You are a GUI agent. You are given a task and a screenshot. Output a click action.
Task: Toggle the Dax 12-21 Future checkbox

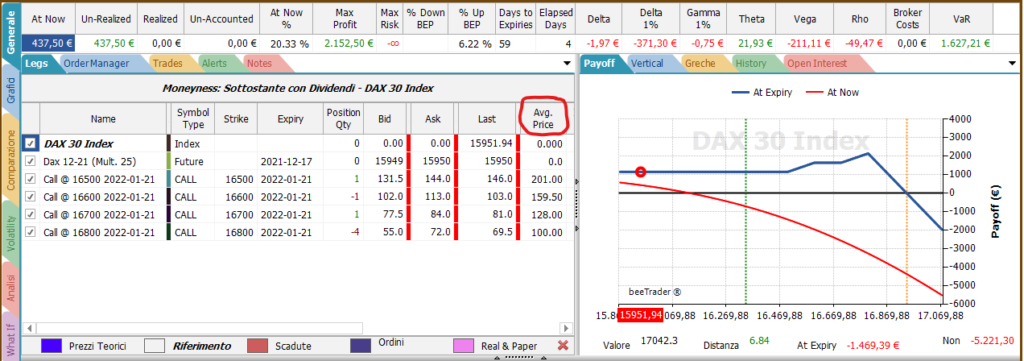click(30, 161)
